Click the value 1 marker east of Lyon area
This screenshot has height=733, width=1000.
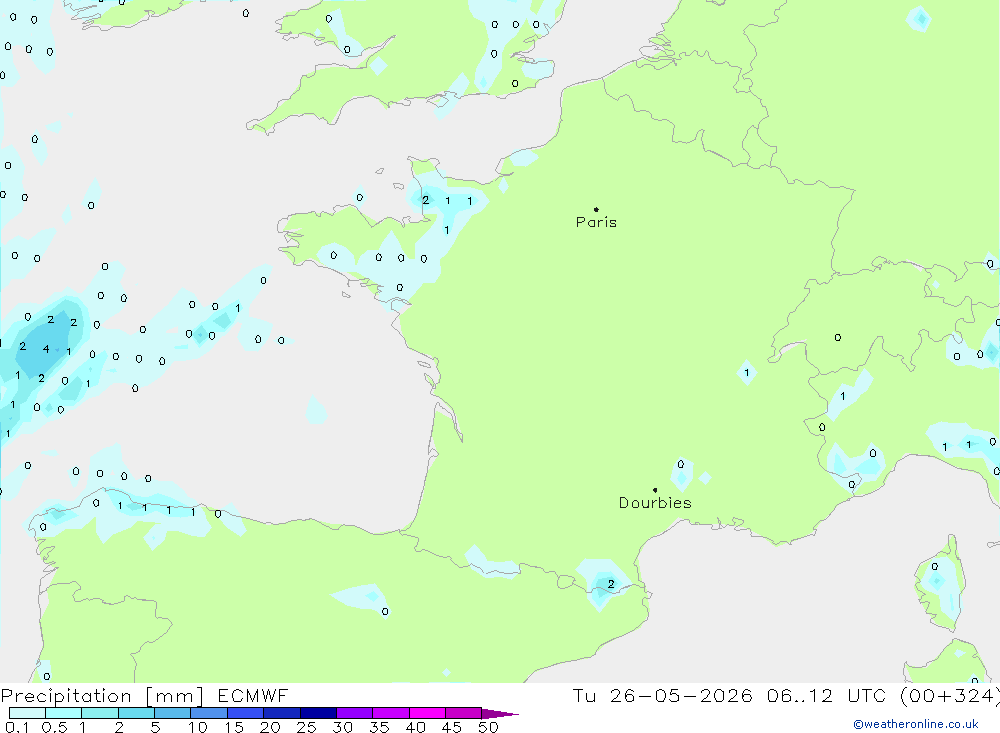tap(747, 373)
